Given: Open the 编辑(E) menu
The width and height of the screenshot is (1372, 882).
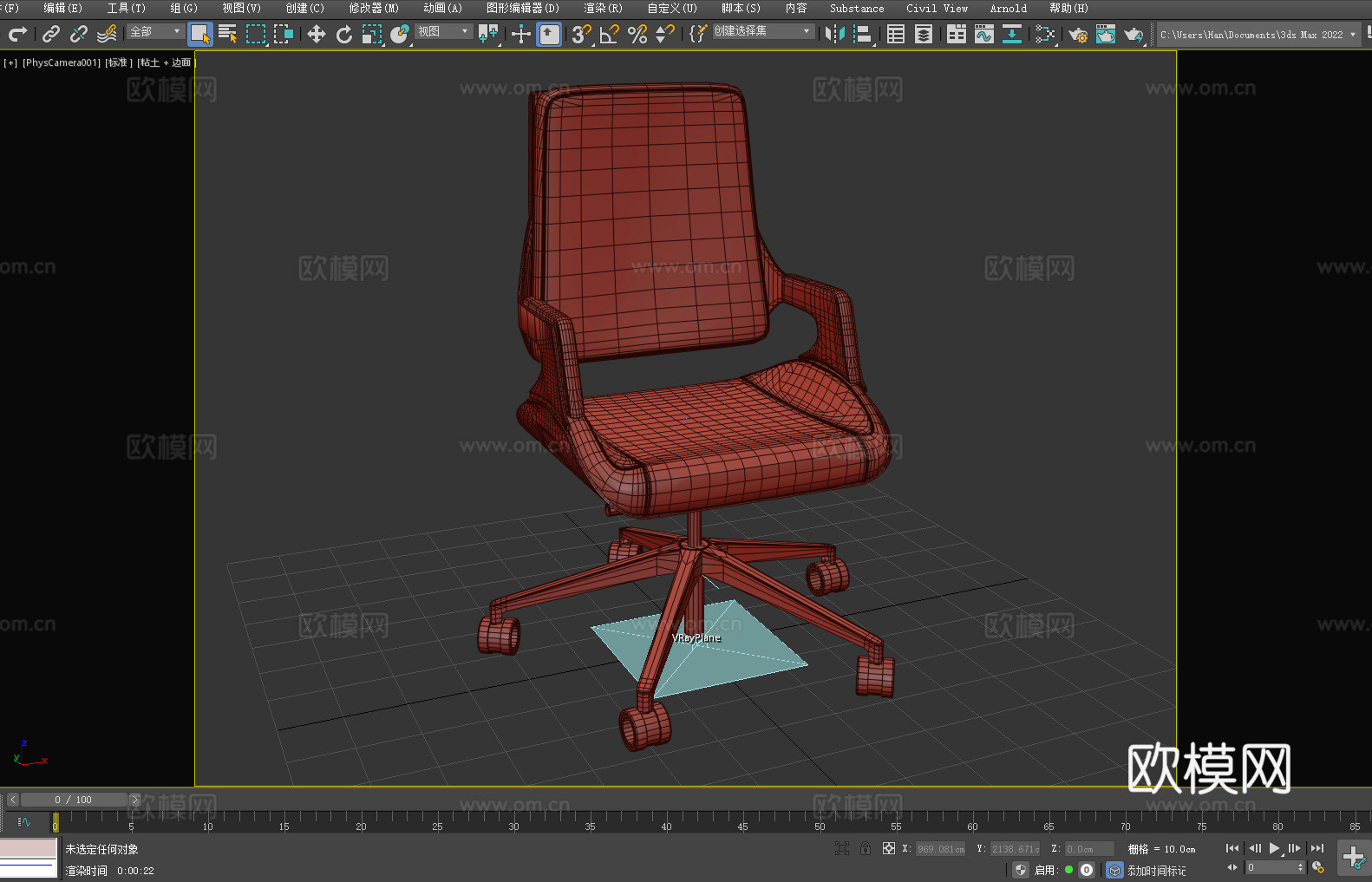Looking at the screenshot, I should point(62,9).
